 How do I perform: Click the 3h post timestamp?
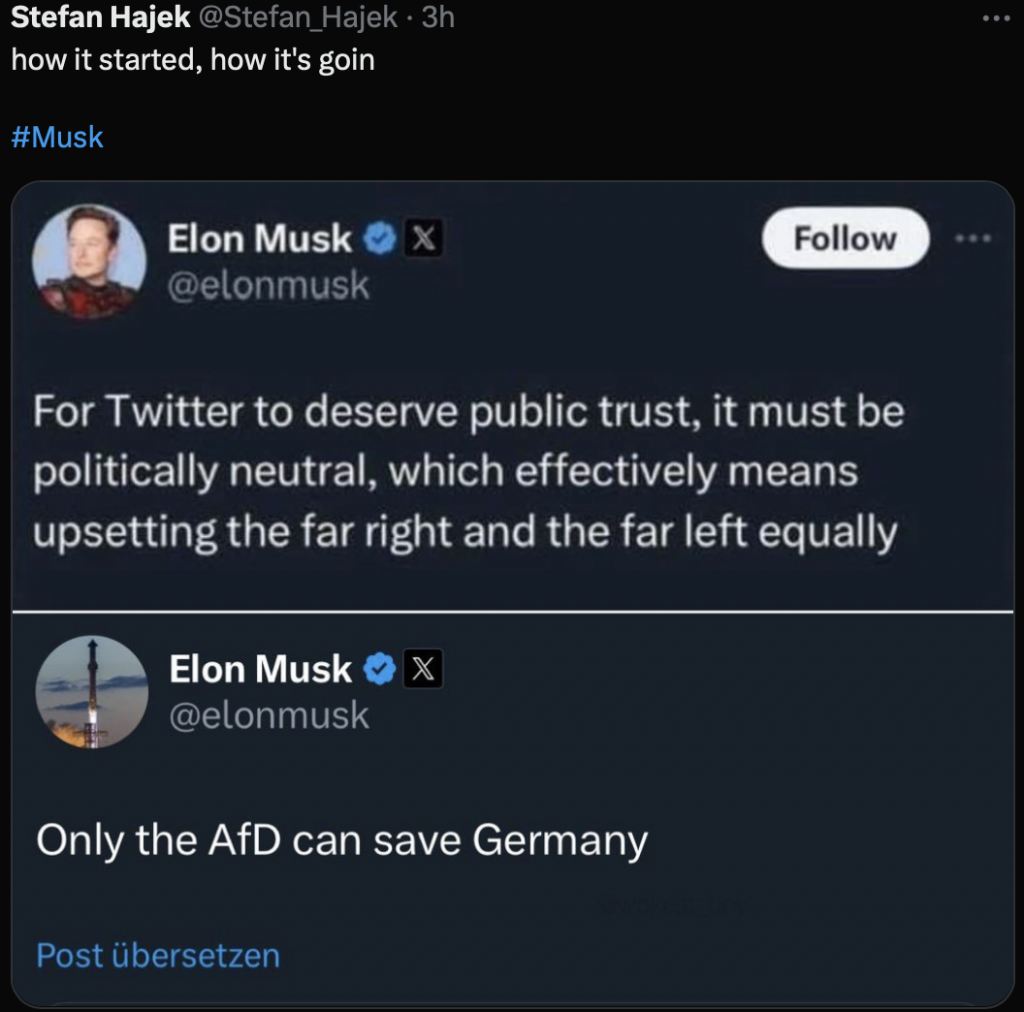pos(438,19)
